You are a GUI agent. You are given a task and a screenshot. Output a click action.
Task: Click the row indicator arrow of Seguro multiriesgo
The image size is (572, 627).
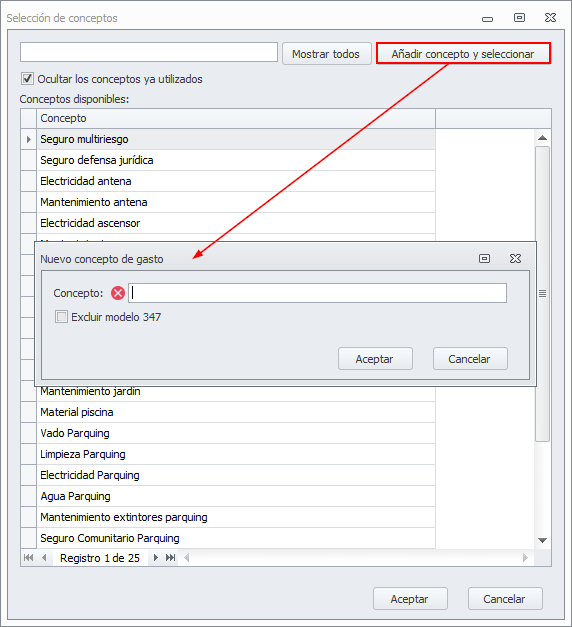(28, 140)
